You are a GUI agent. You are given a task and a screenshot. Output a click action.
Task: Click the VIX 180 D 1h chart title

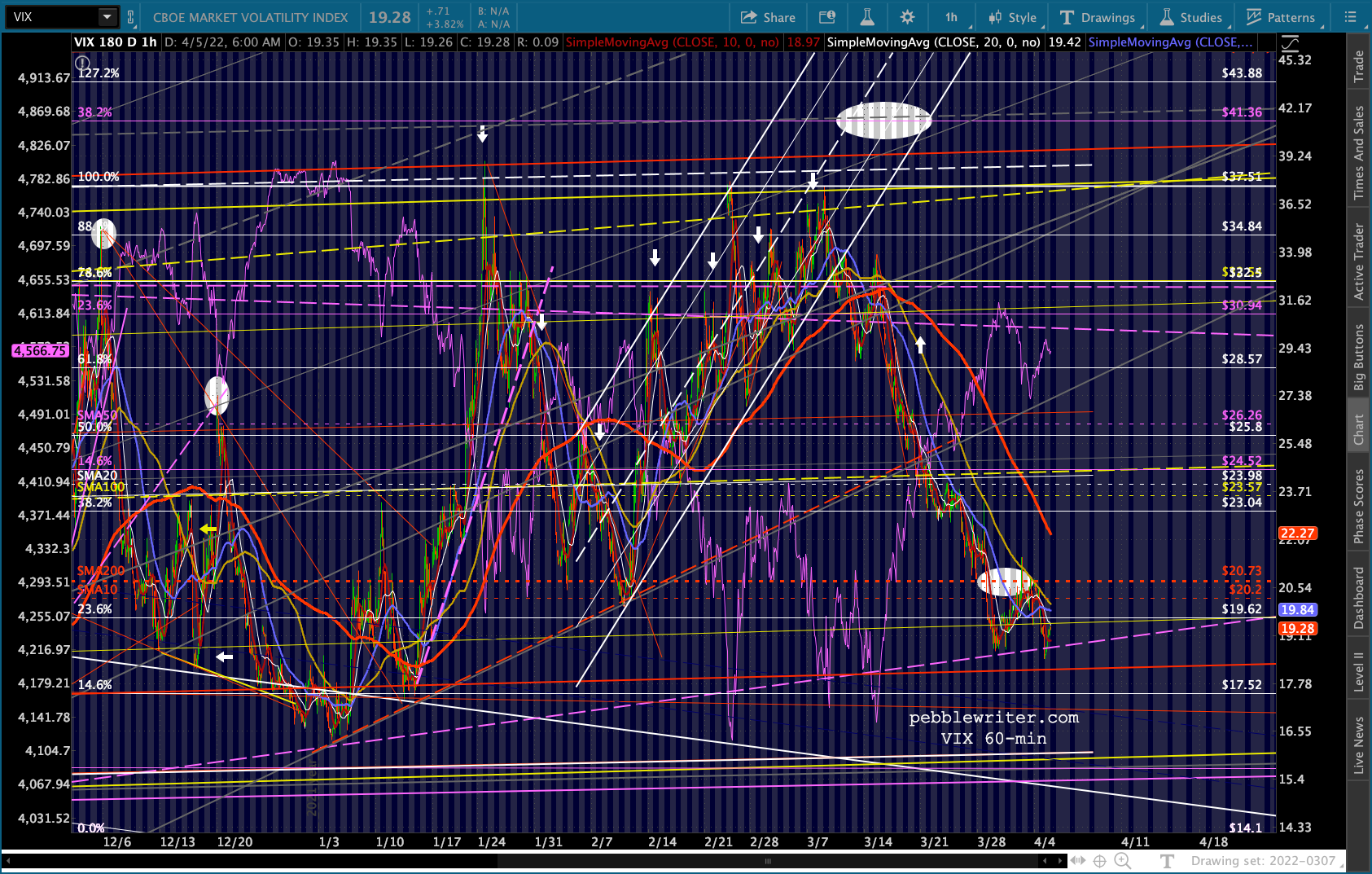pos(116,42)
